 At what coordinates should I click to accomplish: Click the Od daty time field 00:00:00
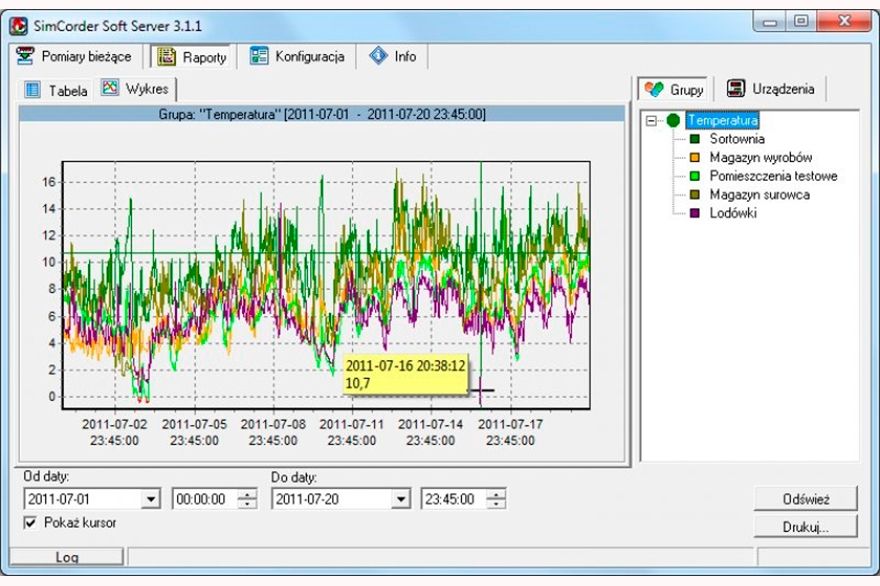(205, 499)
